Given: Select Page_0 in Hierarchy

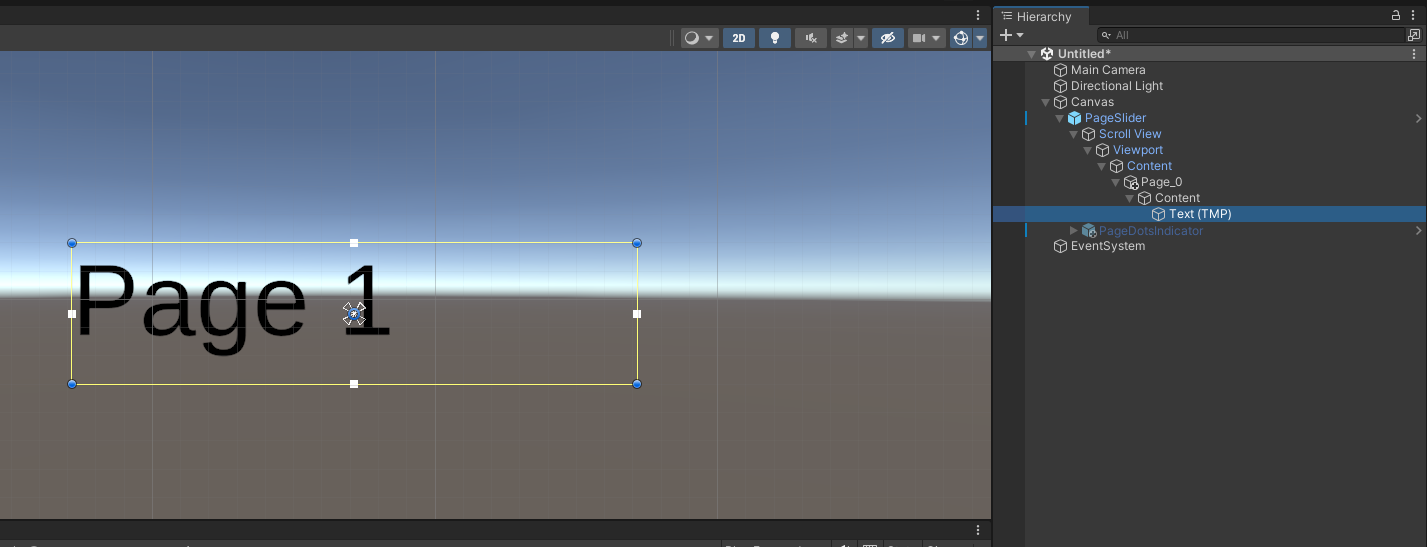Looking at the screenshot, I should tap(1161, 182).
